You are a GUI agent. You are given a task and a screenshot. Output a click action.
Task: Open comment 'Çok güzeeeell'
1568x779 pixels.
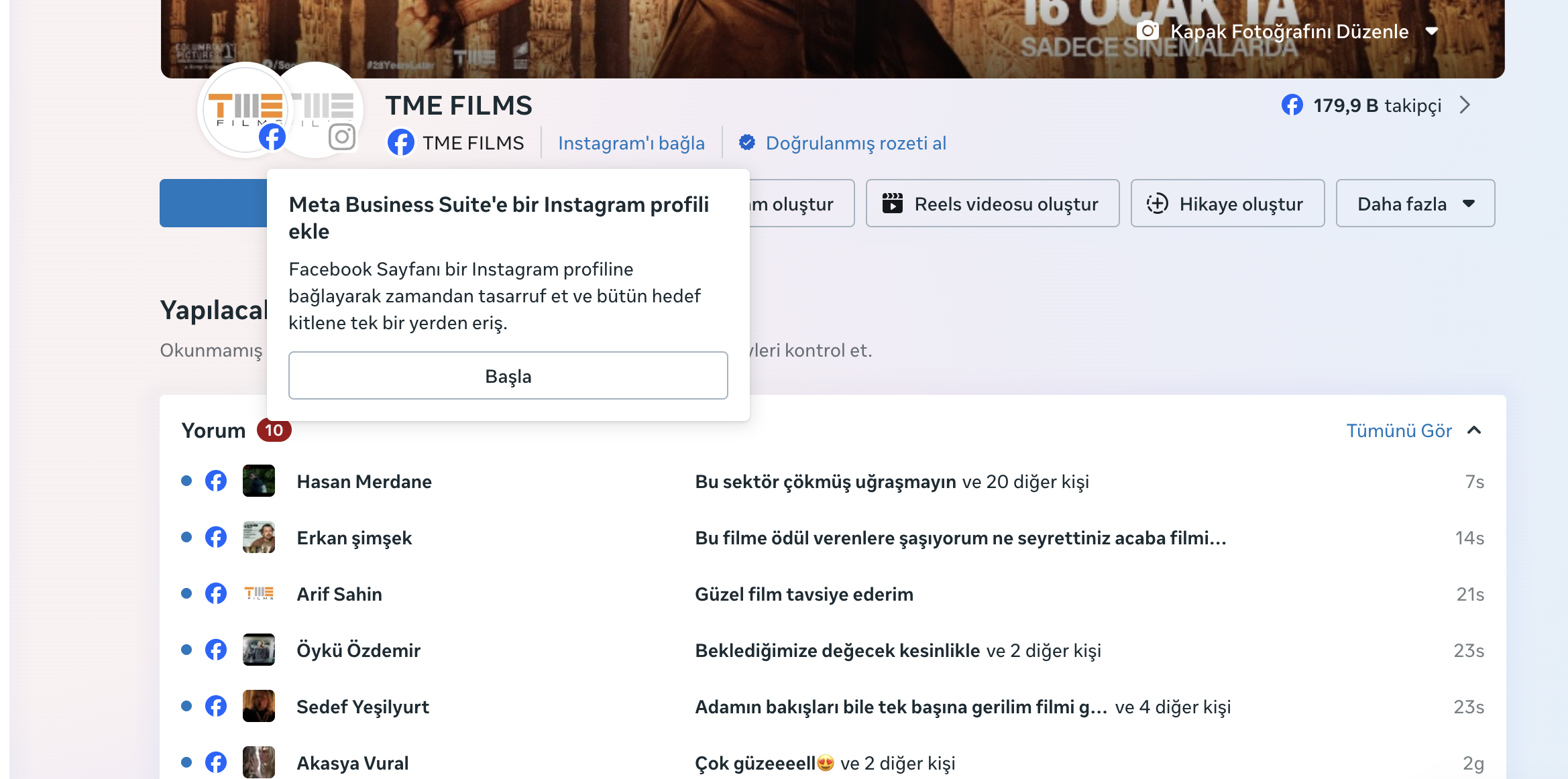[x=765, y=763]
